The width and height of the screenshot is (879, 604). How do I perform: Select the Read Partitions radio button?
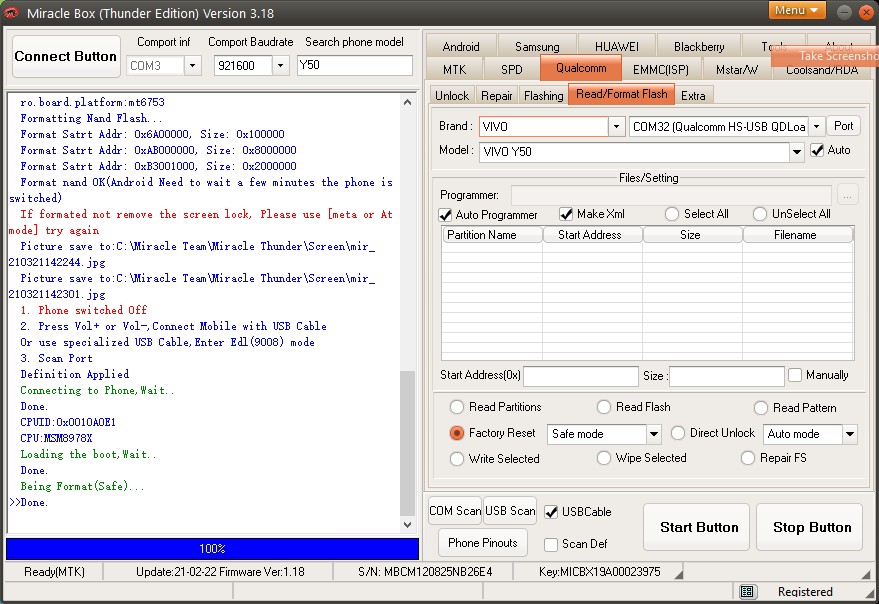(x=457, y=407)
